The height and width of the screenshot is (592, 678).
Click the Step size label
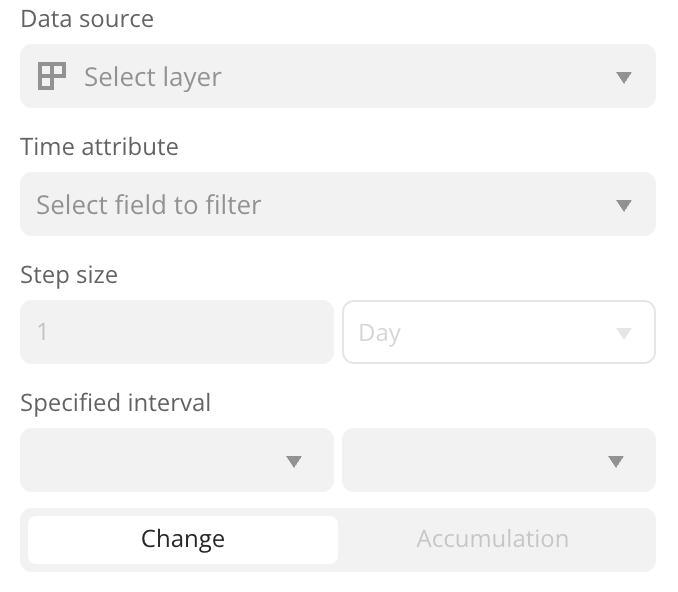[x=69, y=275]
